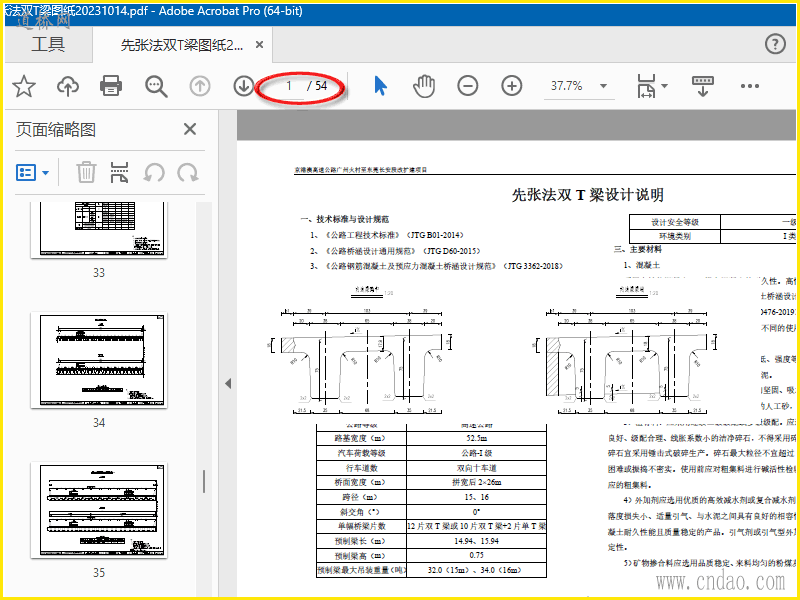Click the page label 34 under thumbnail
Screen dimensions: 800x600
(99, 422)
